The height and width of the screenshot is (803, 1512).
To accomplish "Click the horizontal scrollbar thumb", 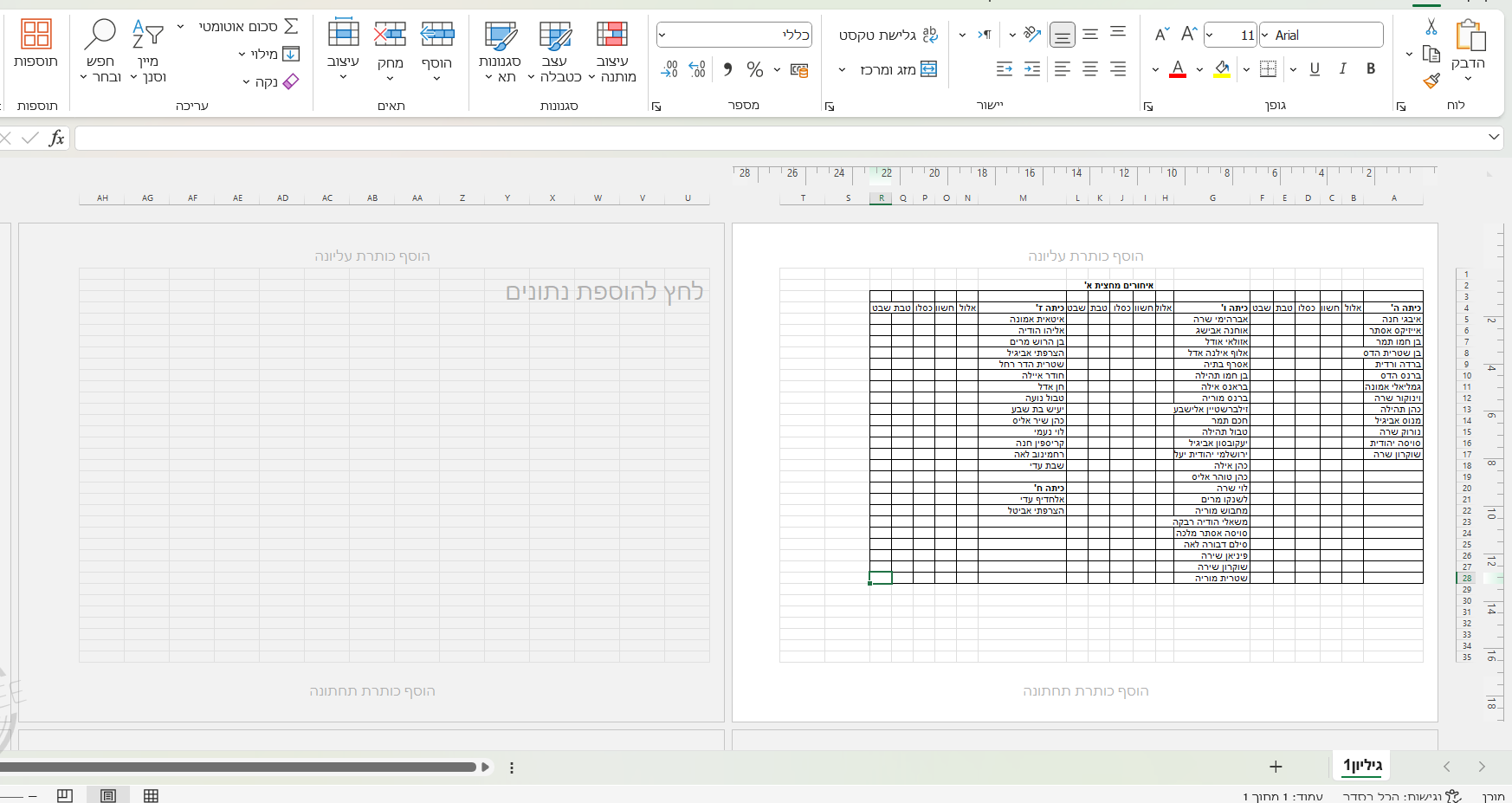I will pyautogui.click(x=238, y=767).
